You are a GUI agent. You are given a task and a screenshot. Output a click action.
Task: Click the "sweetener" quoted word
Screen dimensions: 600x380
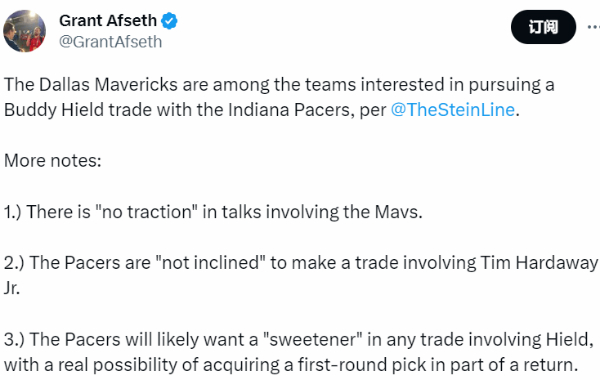(x=313, y=339)
